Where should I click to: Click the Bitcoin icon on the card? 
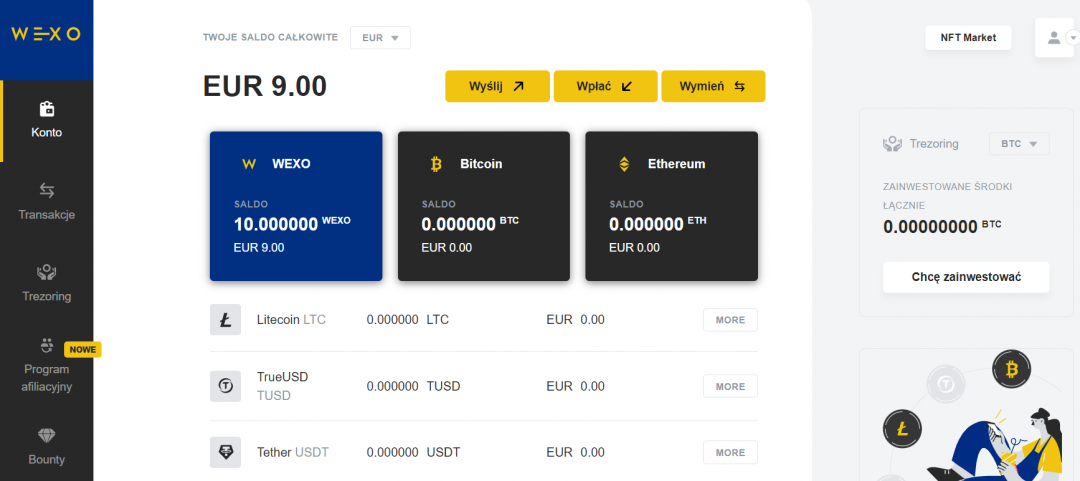[x=436, y=164]
